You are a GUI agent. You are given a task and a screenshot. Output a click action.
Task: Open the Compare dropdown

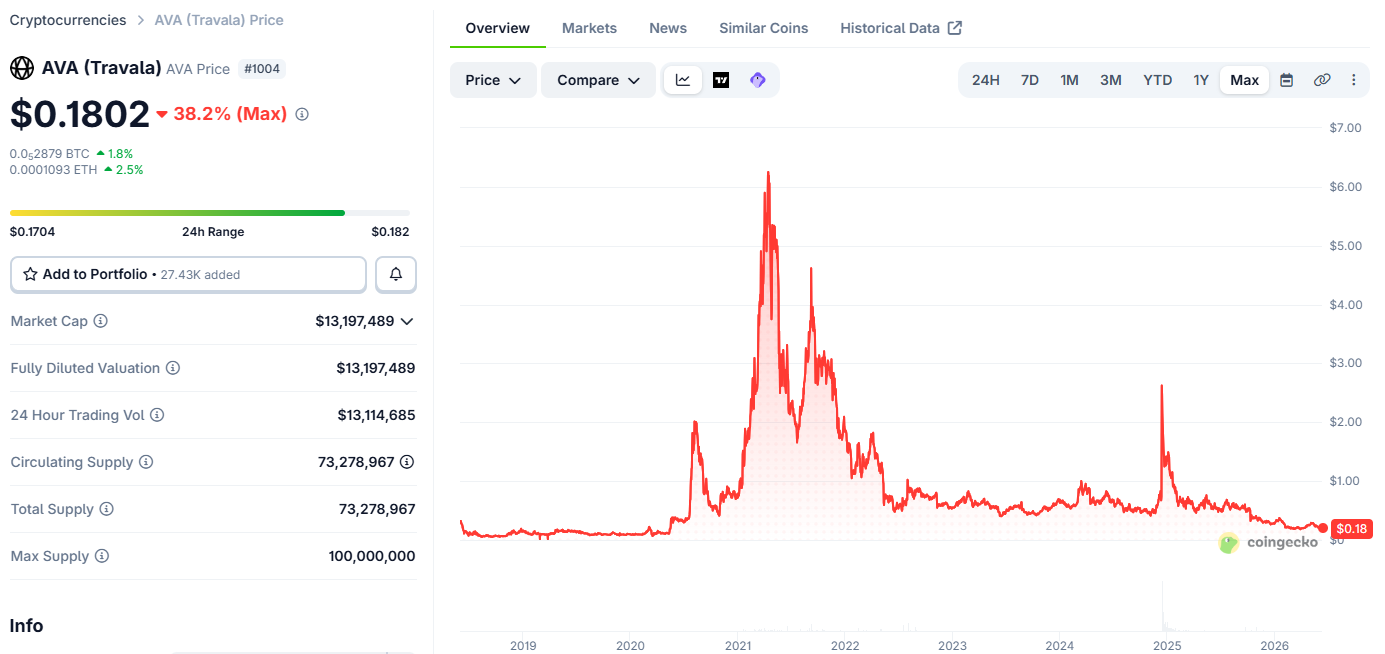598,80
